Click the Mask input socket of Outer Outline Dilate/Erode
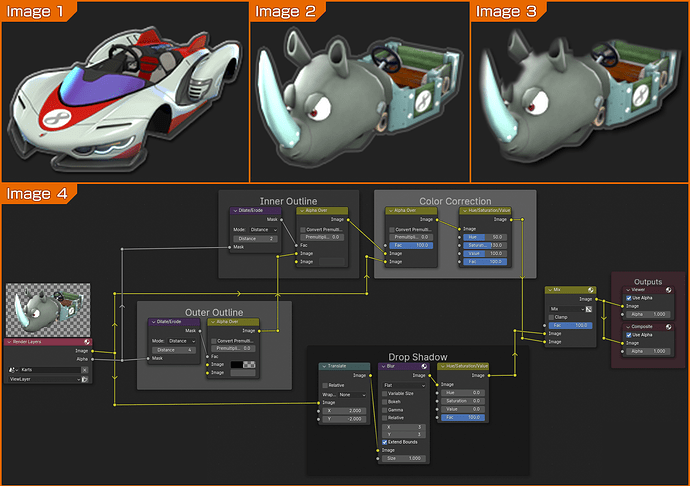This screenshot has height=486, width=690. [148, 358]
